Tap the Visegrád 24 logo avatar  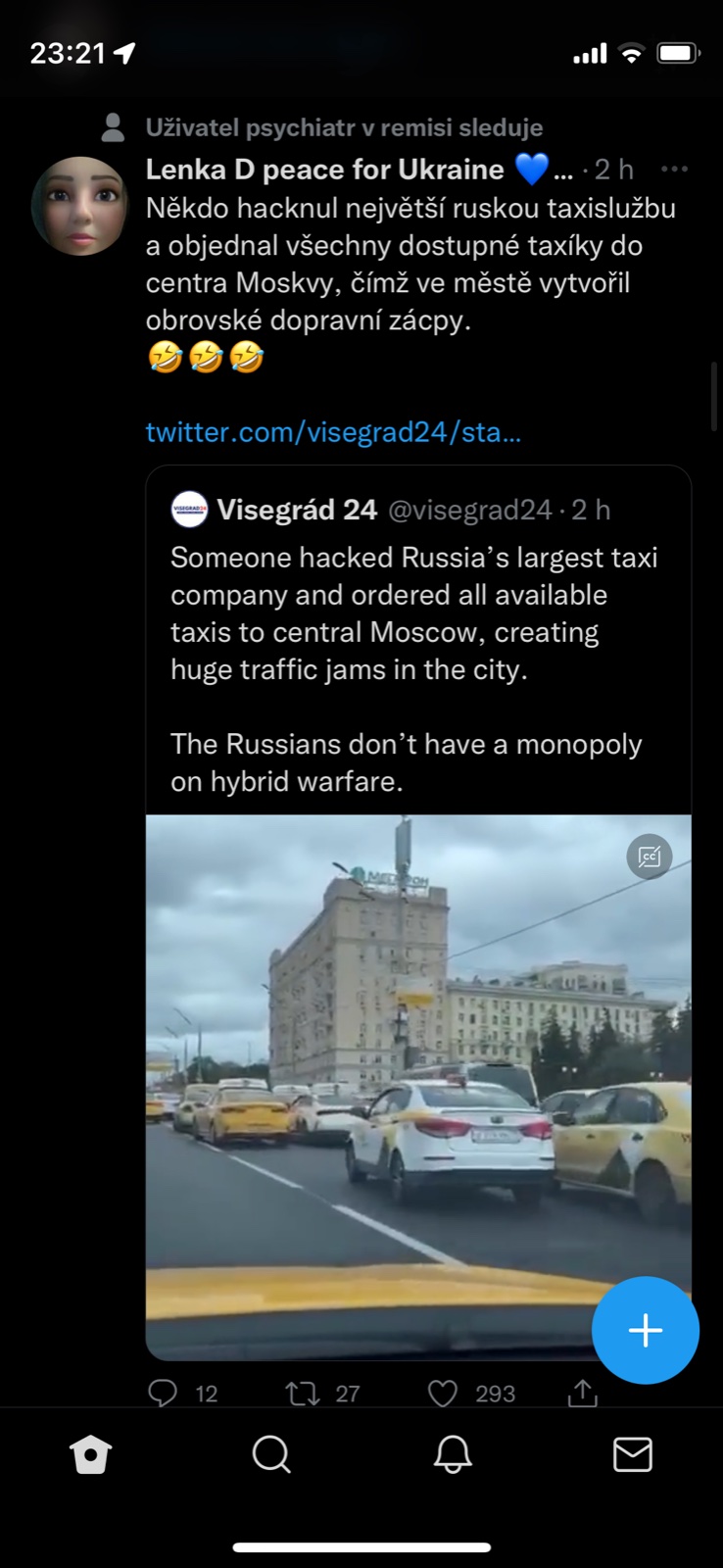click(189, 510)
